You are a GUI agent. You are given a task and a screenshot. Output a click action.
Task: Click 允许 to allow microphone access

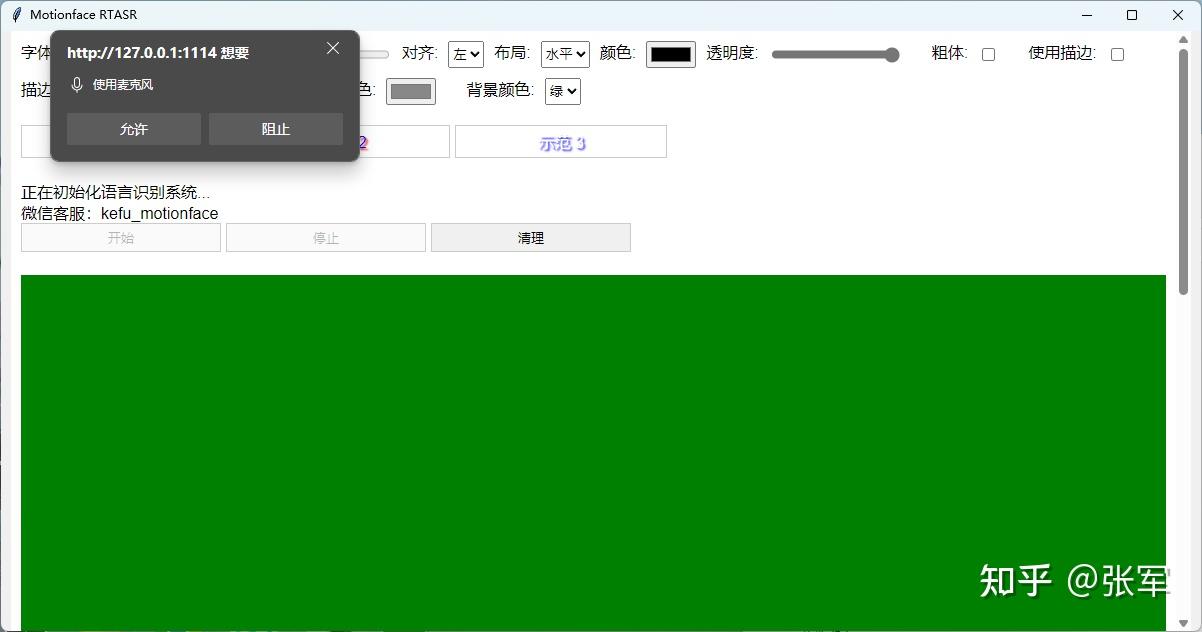click(133, 128)
